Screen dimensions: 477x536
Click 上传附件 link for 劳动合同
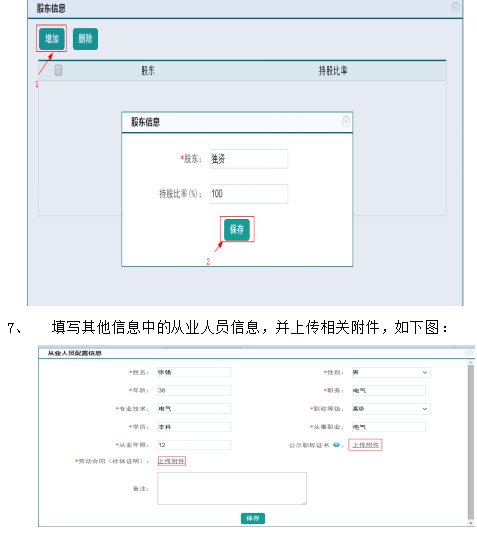coord(171,461)
